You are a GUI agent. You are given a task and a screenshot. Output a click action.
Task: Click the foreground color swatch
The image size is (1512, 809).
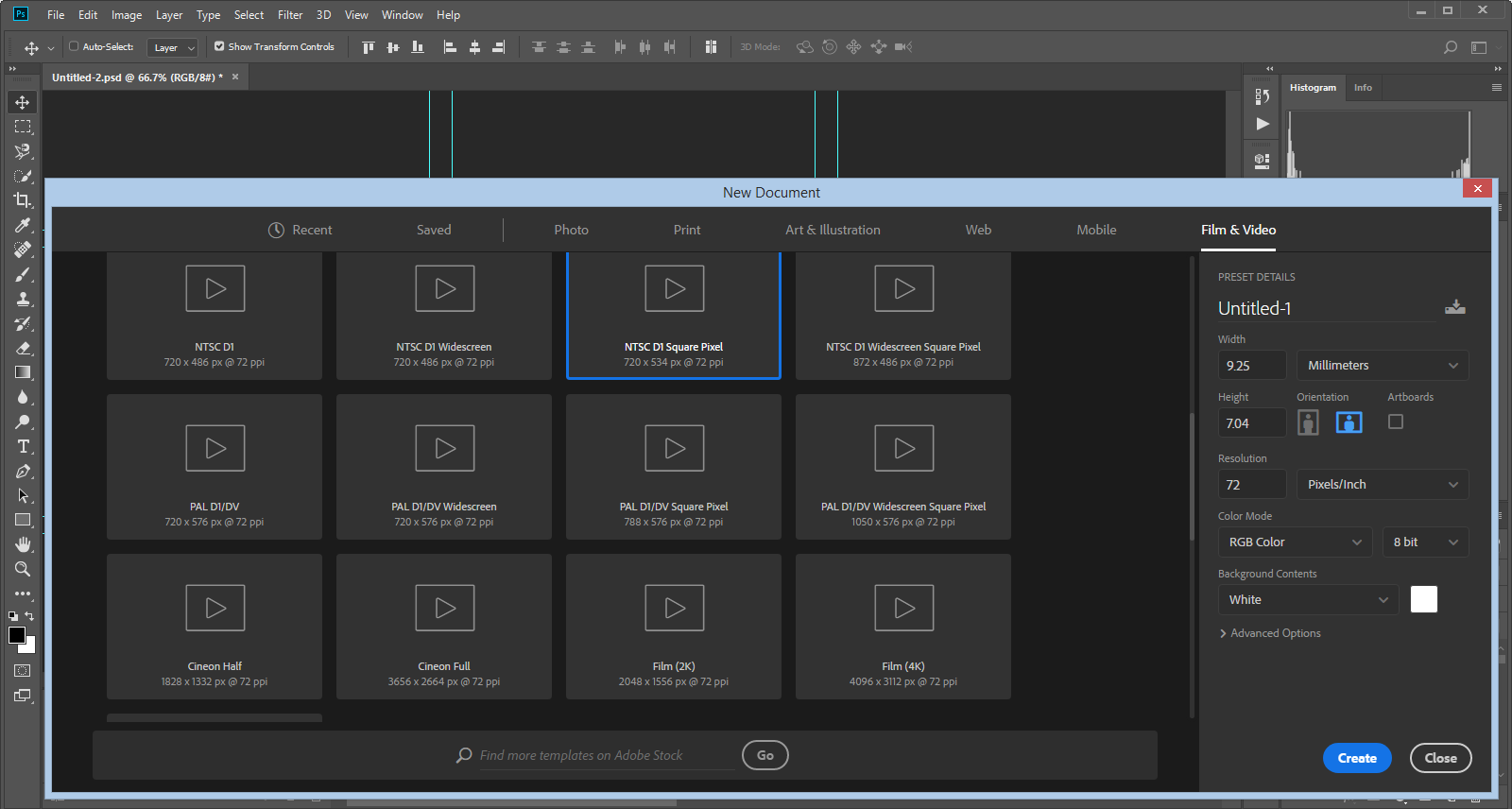pos(16,635)
